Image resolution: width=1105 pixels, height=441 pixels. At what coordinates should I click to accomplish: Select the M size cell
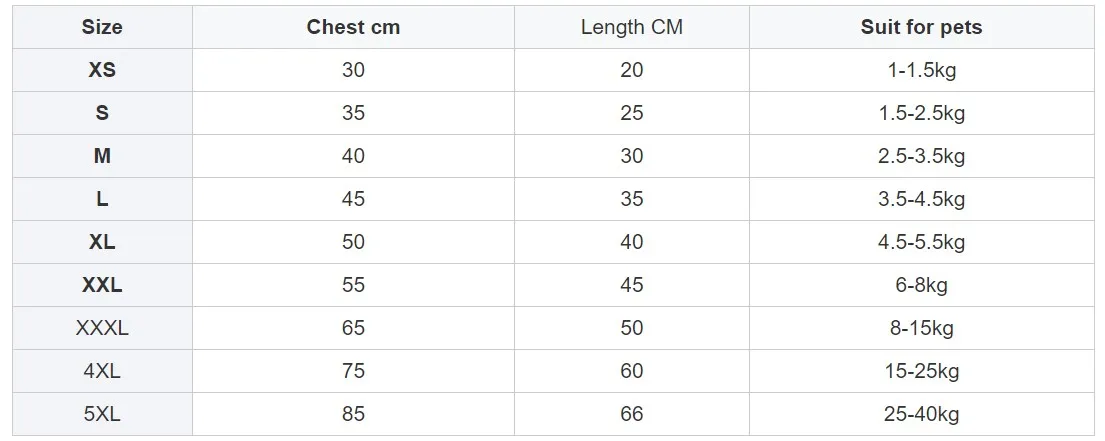click(x=102, y=156)
